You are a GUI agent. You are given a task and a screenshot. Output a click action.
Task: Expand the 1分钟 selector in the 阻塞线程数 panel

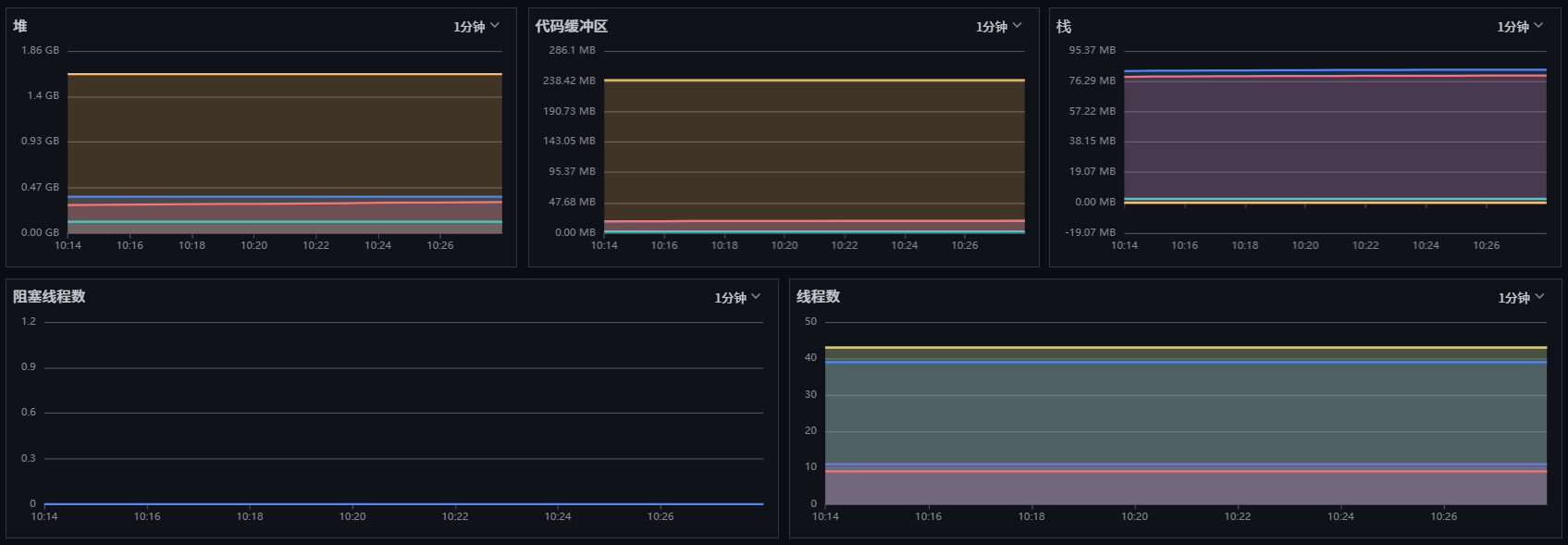pyautogui.click(x=737, y=298)
